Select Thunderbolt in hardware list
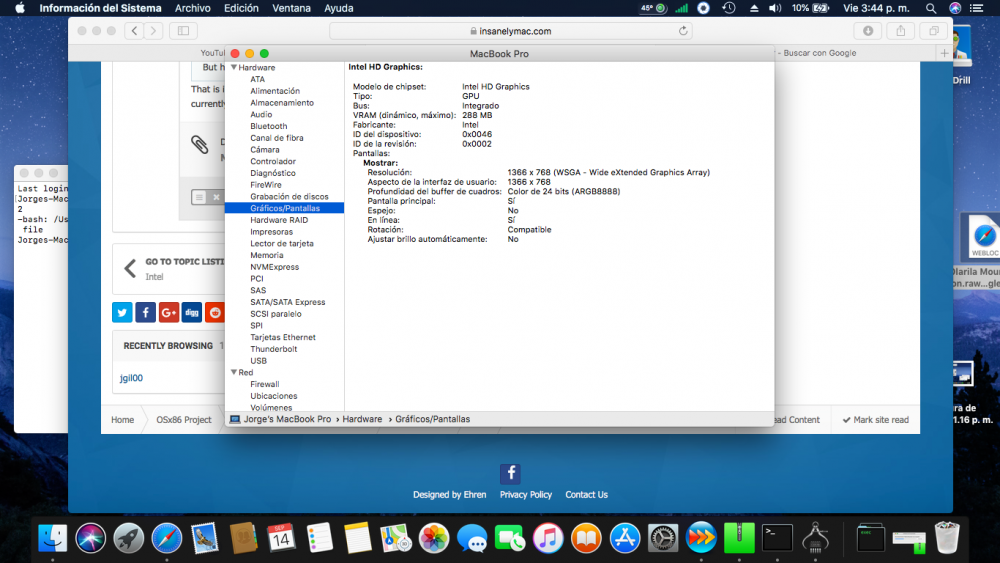Screen dimensions: 1000x563 [274, 349]
